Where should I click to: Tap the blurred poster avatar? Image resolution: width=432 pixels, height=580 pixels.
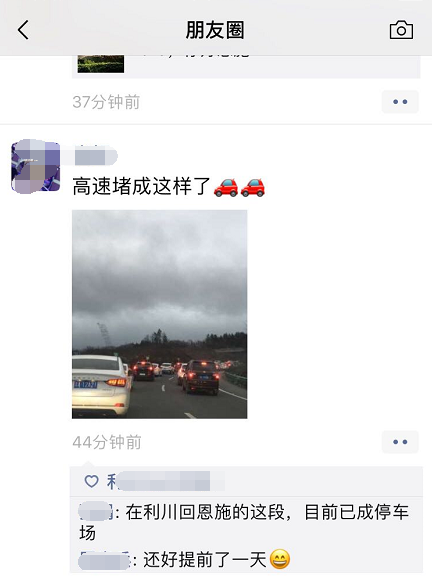coord(36,166)
